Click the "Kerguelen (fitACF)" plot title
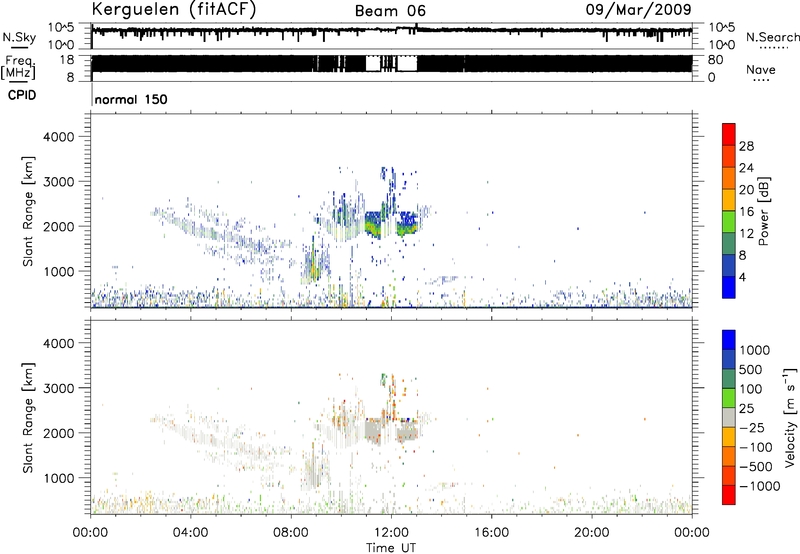Viewport: 800px width, 554px height. click(x=174, y=10)
